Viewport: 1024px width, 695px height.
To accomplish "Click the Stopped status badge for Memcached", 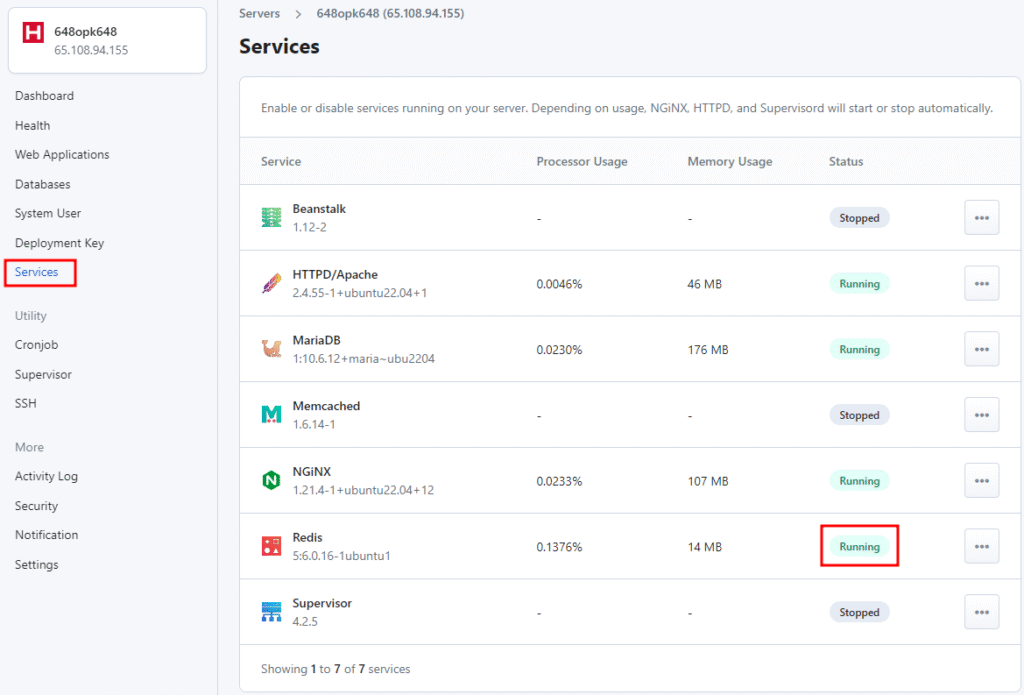I will (x=859, y=415).
